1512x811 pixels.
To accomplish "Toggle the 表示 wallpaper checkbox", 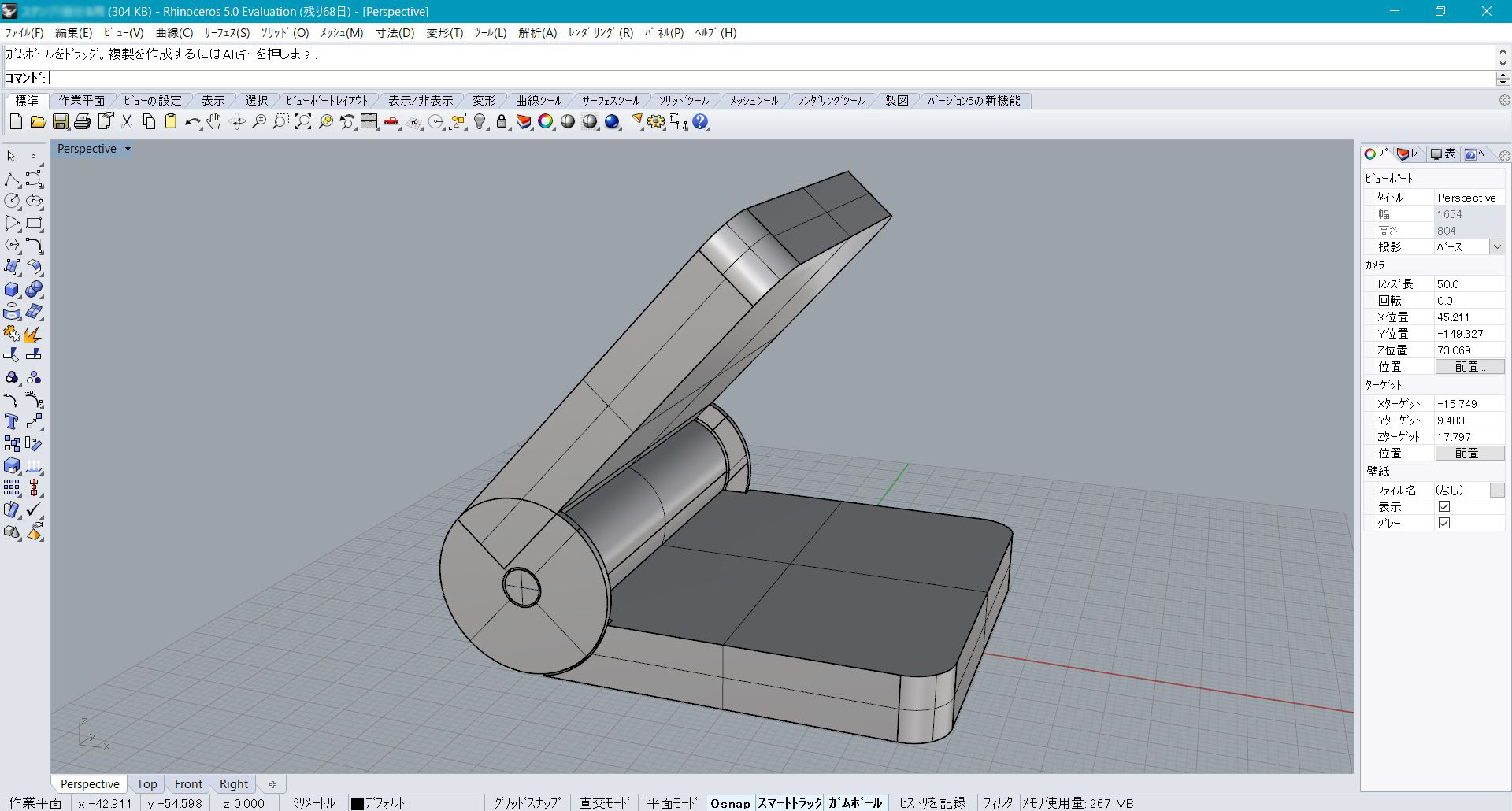I will click(x=1444, y=506).
